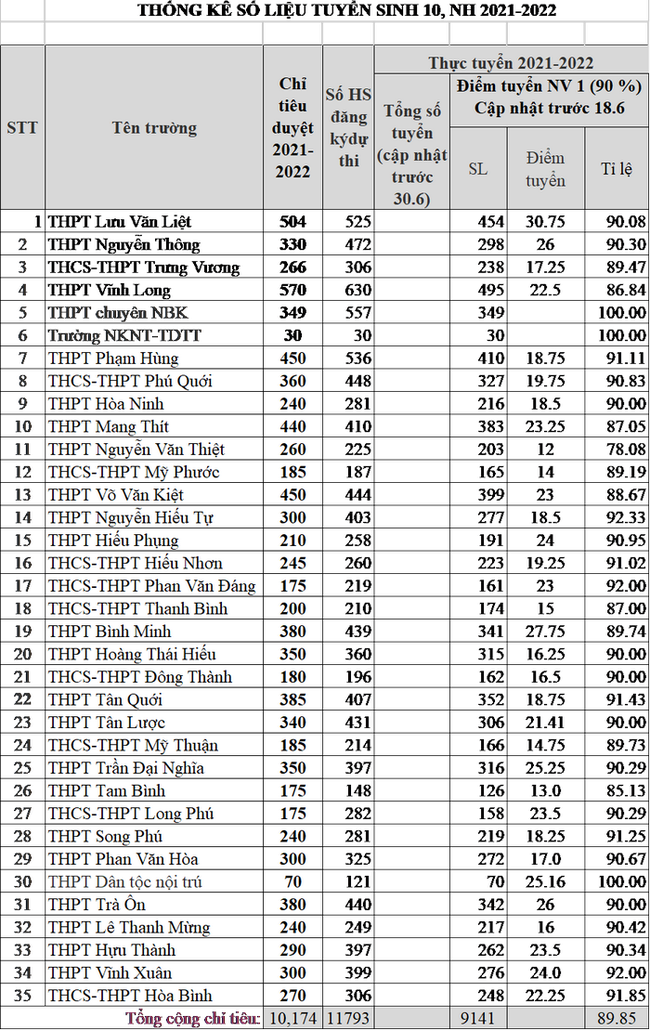The width and height of the screenshot is (650, 1030).
Task: Click the total quota value 10,174
Action: [x=293, y=1019]
